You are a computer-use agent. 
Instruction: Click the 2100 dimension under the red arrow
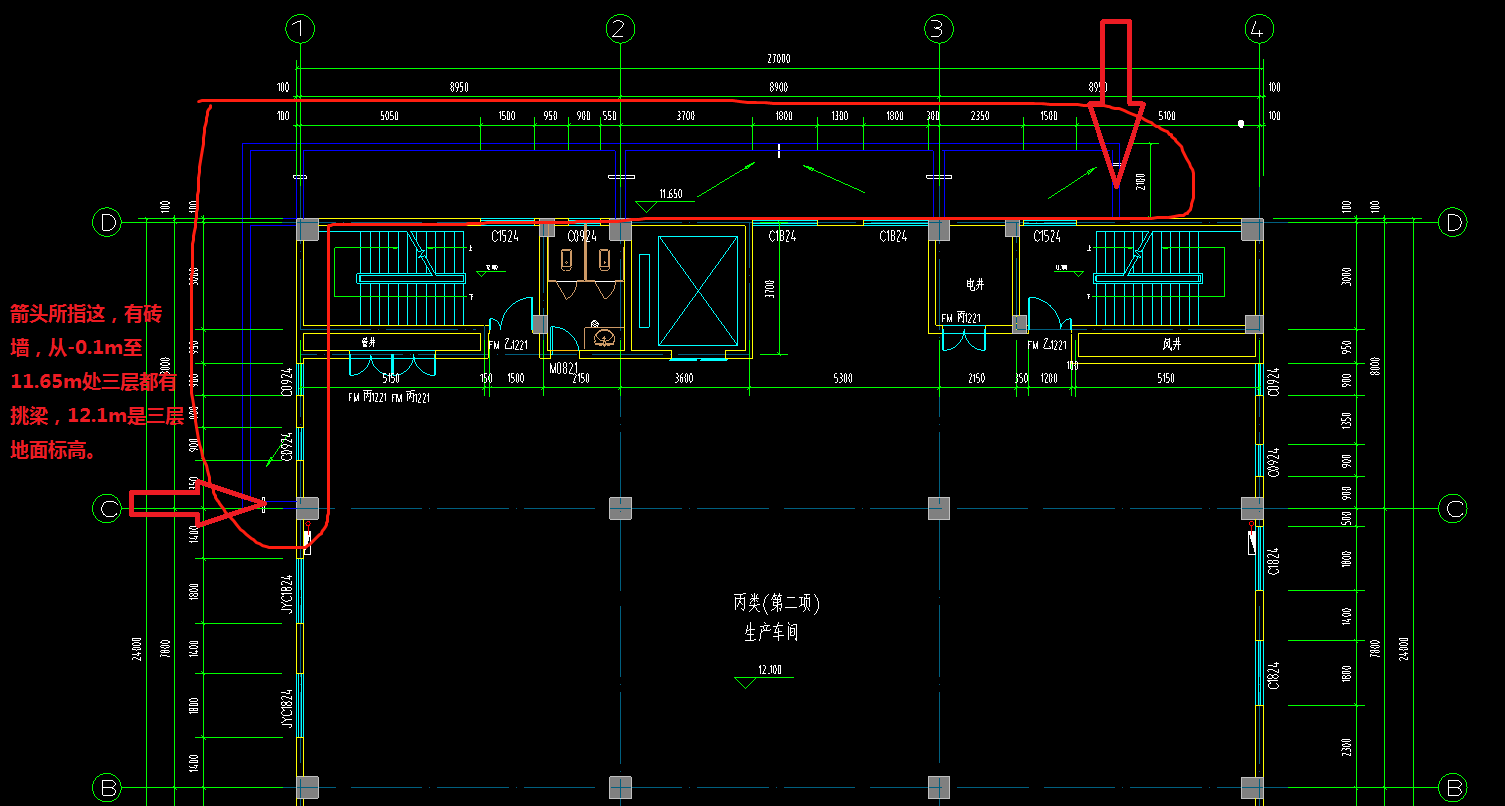click(1142, 182)
